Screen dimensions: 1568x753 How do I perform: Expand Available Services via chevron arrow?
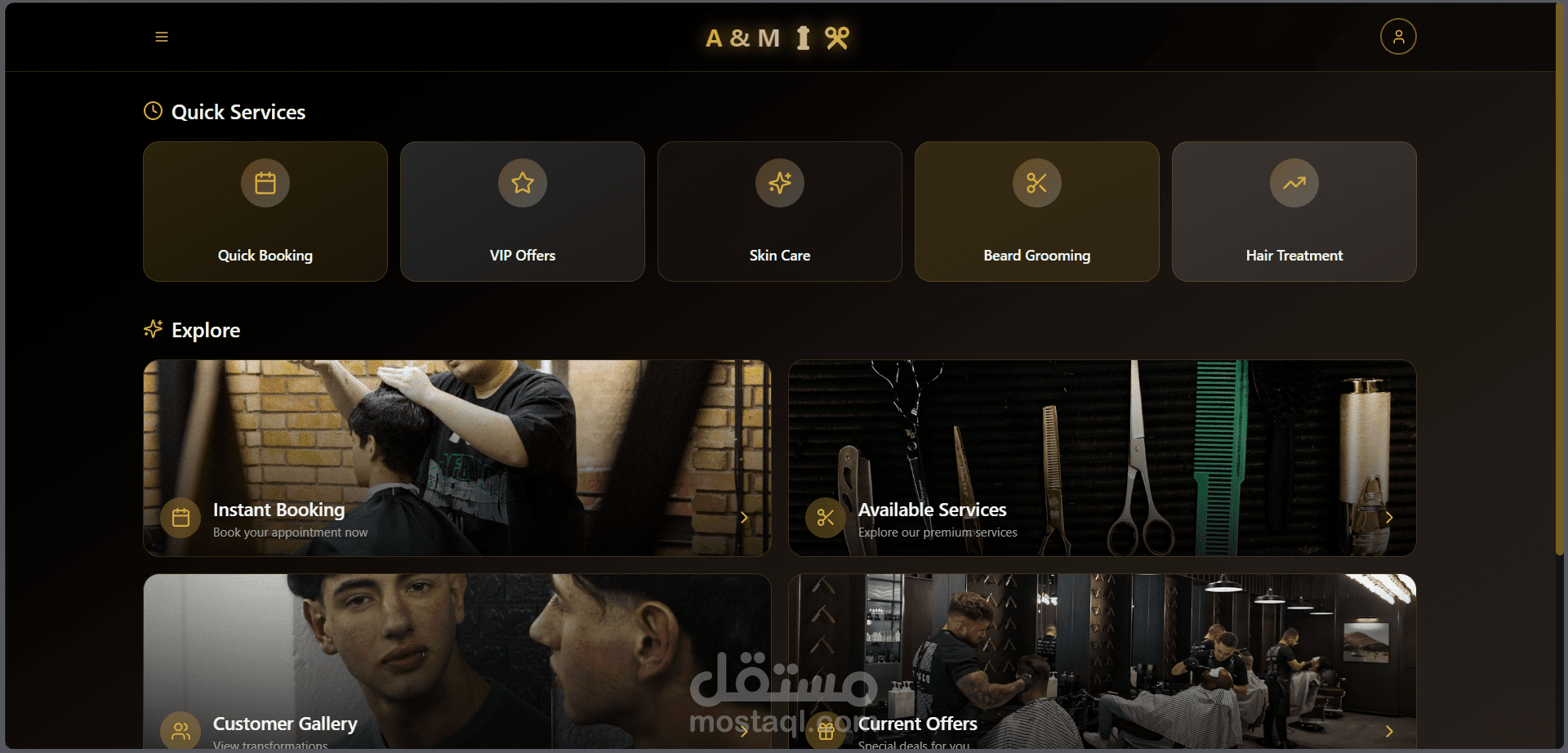(1389, 518)
